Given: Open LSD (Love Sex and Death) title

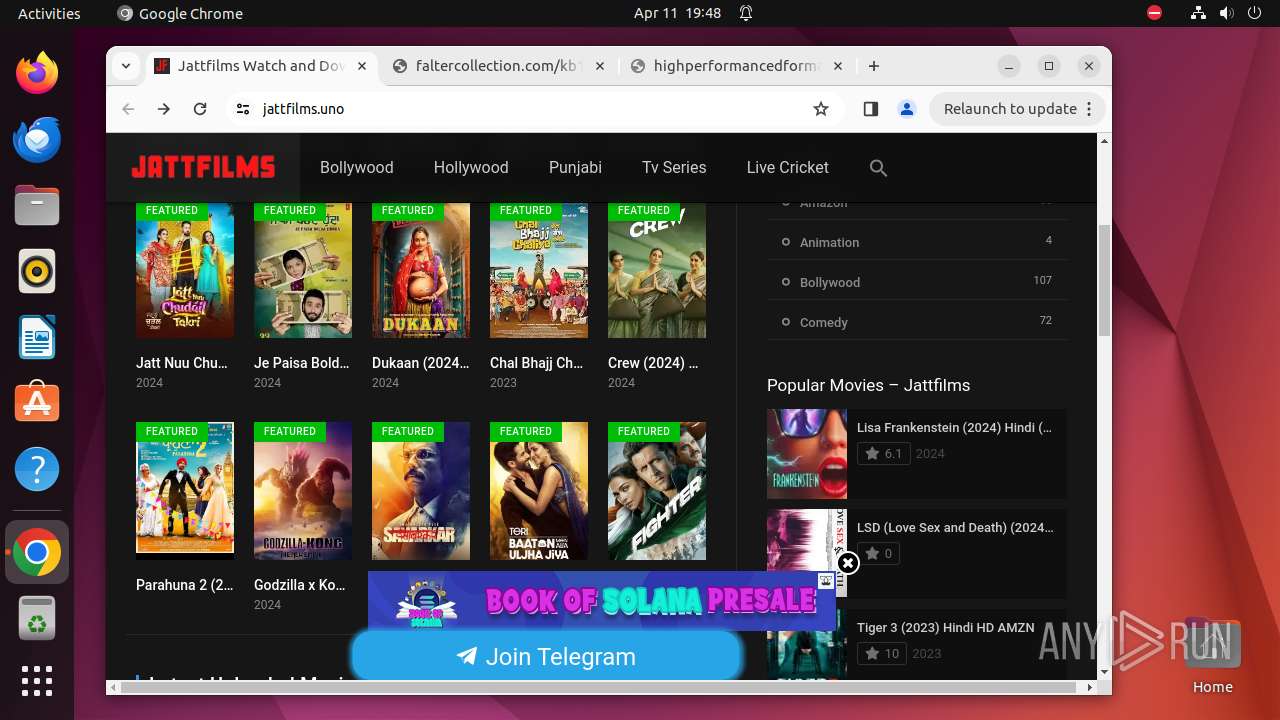Looking at the screenshot, I should [x=955, y=527].
